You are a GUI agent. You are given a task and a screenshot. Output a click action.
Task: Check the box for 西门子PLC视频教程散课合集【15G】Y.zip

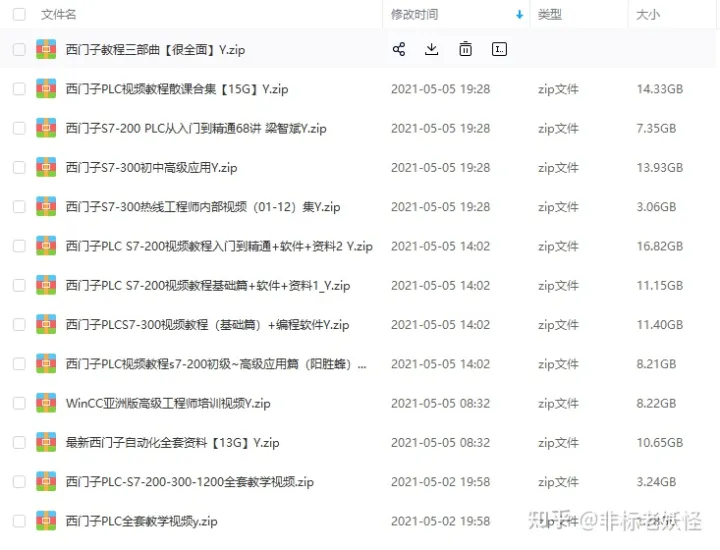coord(19,89)
